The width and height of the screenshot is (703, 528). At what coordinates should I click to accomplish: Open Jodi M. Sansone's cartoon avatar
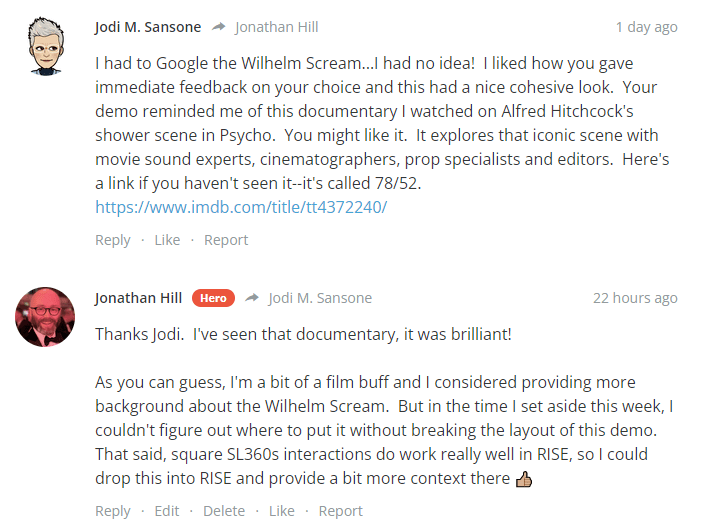[46, 46]
